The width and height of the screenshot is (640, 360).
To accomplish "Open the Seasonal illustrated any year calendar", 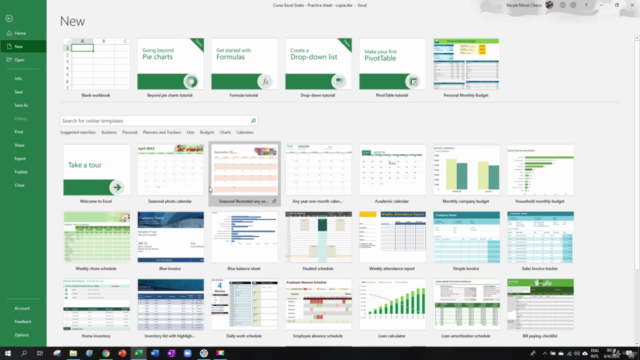I will 244,174.
